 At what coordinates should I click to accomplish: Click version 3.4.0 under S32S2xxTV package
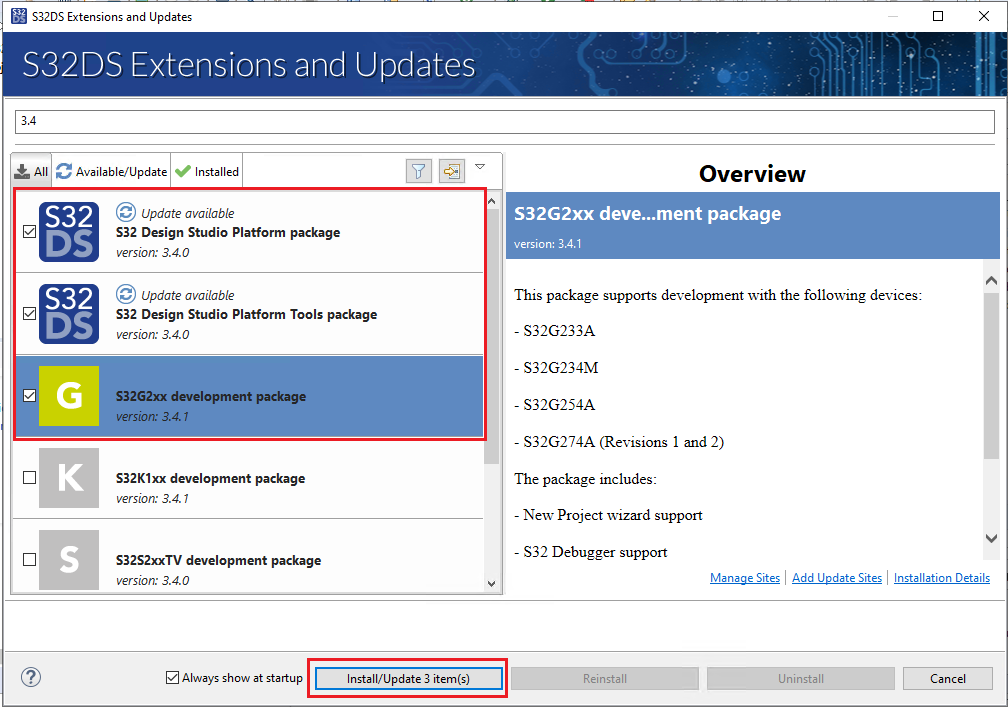tap(152, 580)
